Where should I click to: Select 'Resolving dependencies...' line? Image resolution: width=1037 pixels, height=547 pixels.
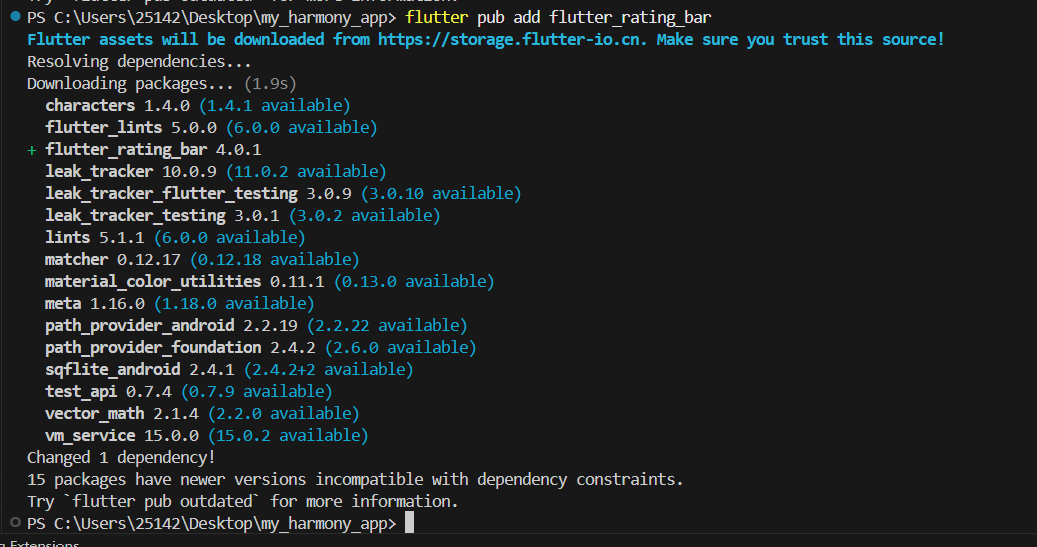(x=140, y=62)
